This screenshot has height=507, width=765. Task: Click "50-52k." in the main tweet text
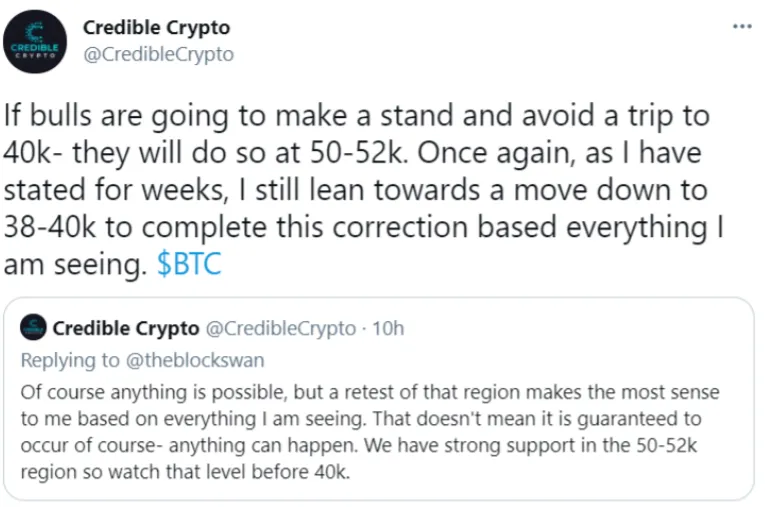(x=359, y=153)
